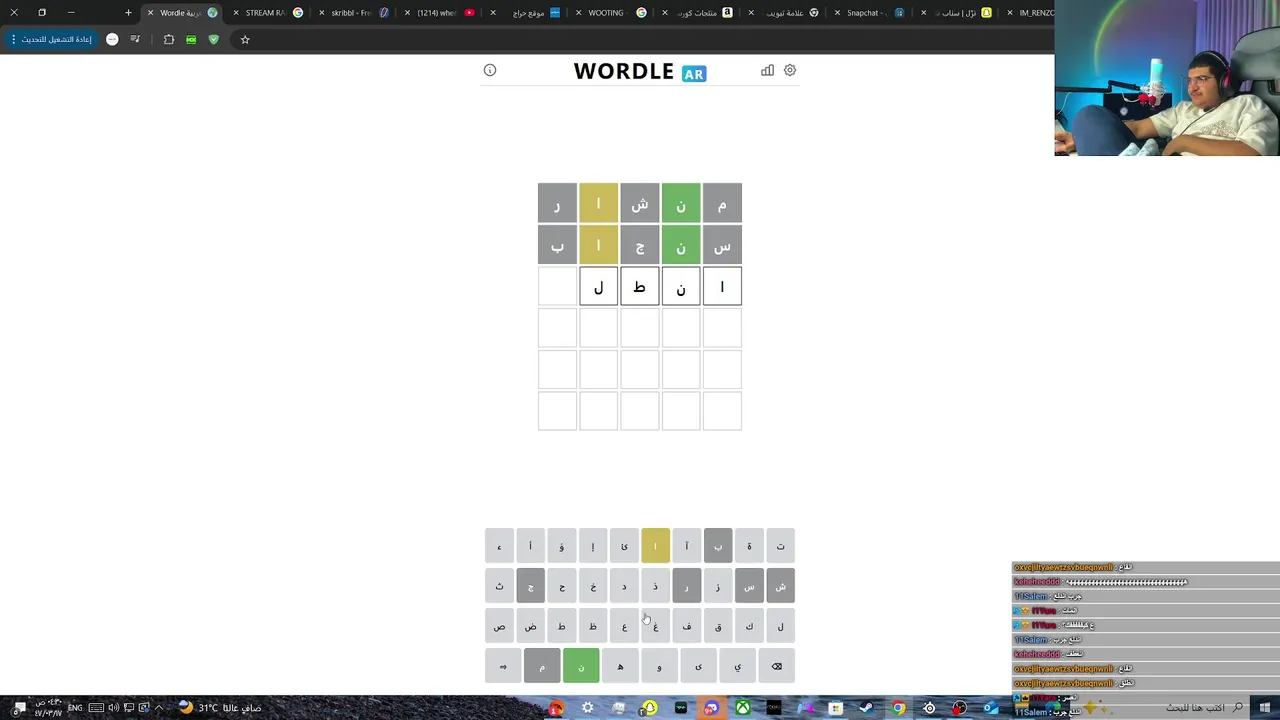
Task: Bookmark this page with the star icon
Action: (x=245, y=39)
